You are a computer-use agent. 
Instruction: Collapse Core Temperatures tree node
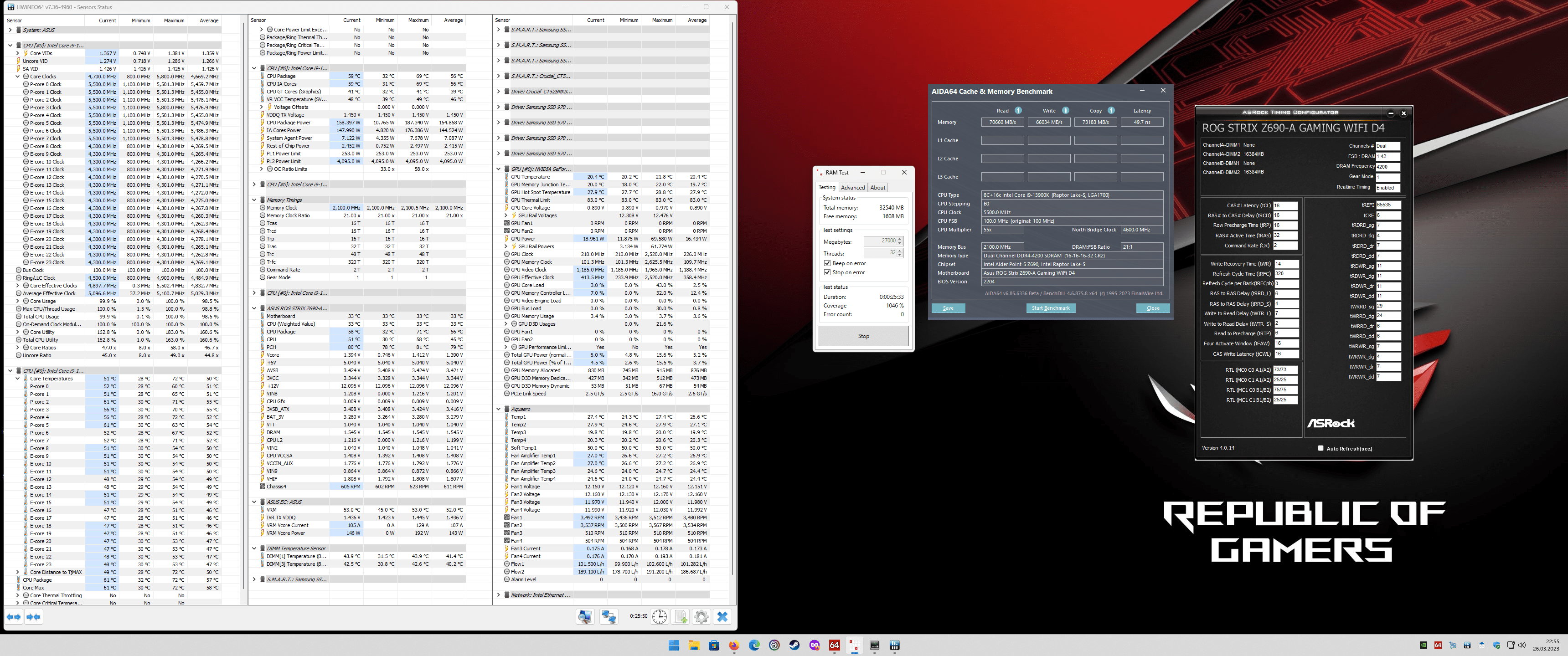pyautogui.click(x=18, y=379)
